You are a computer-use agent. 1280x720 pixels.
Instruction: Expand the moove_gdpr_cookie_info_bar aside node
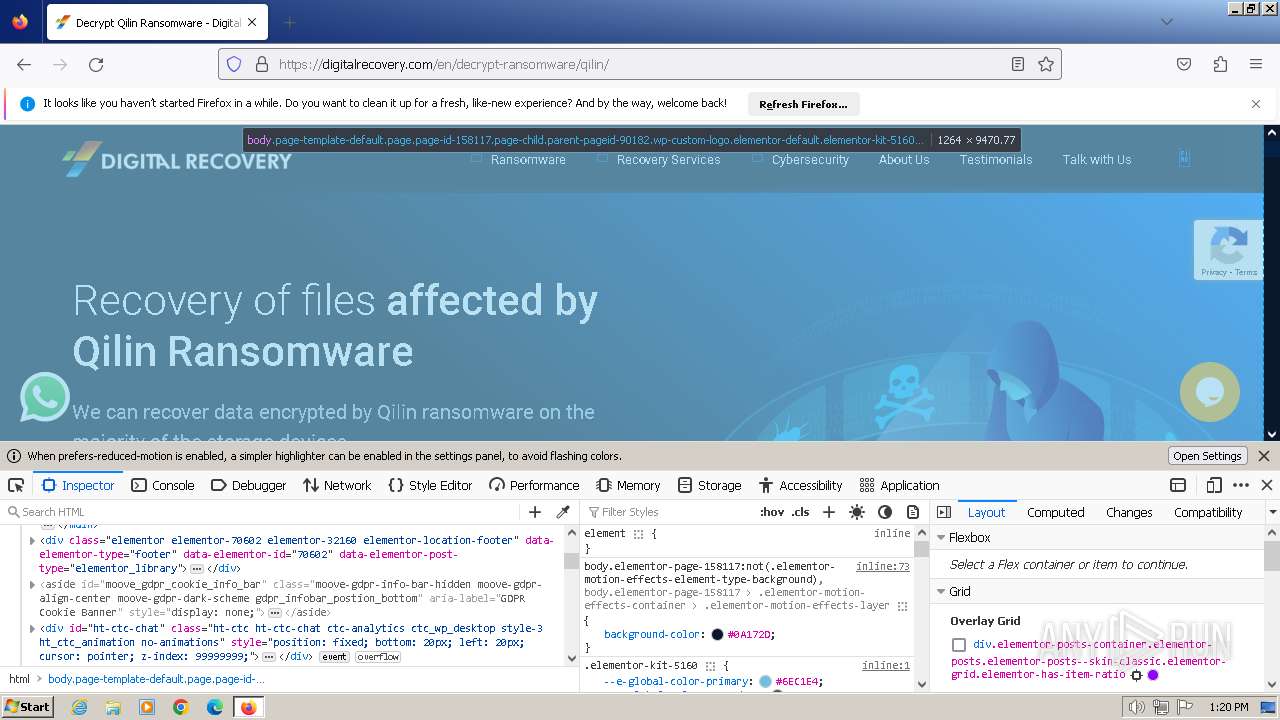[x=32, y=584]
